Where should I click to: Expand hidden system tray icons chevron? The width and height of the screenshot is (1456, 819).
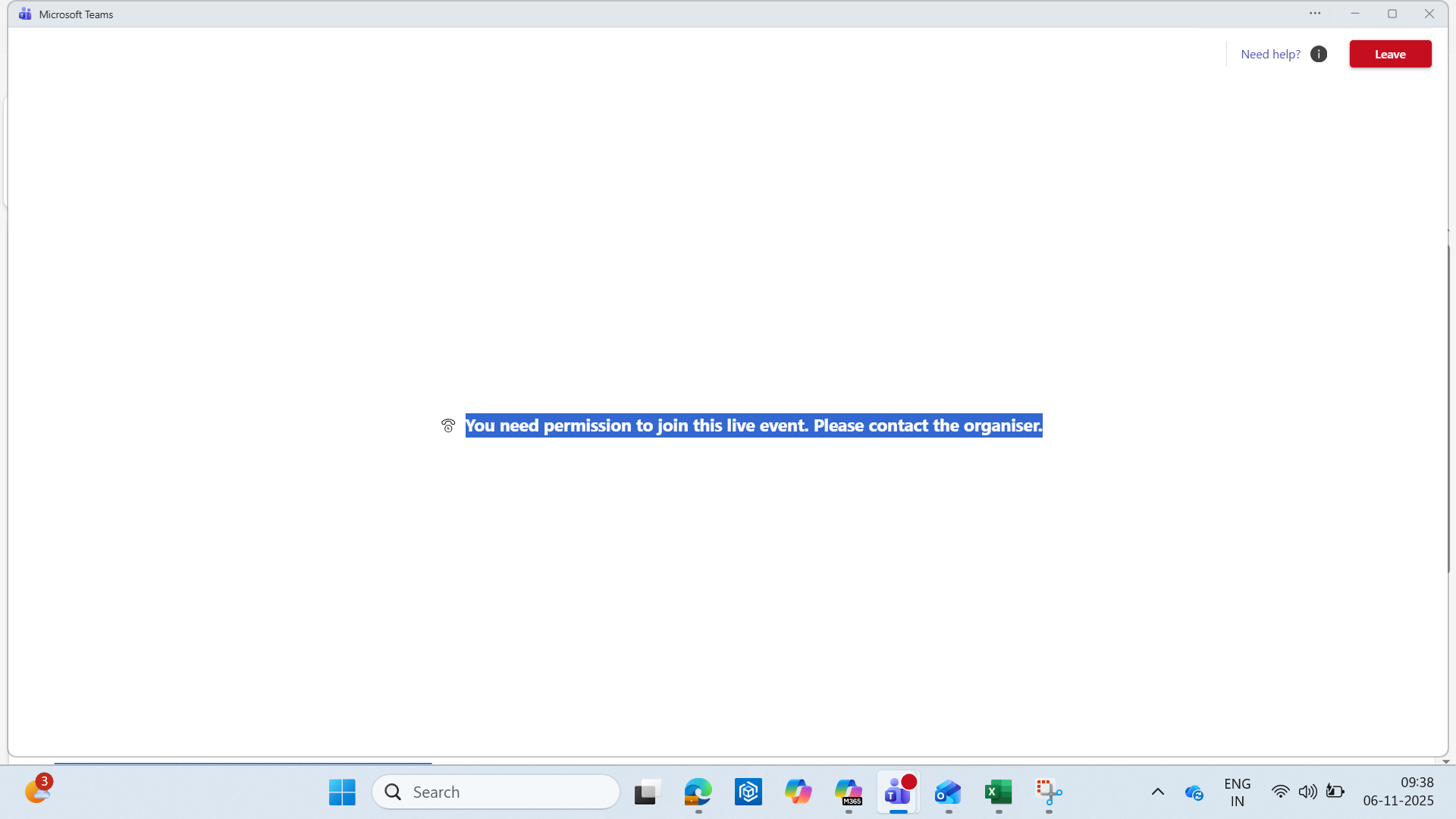[x=1157, y=792]
